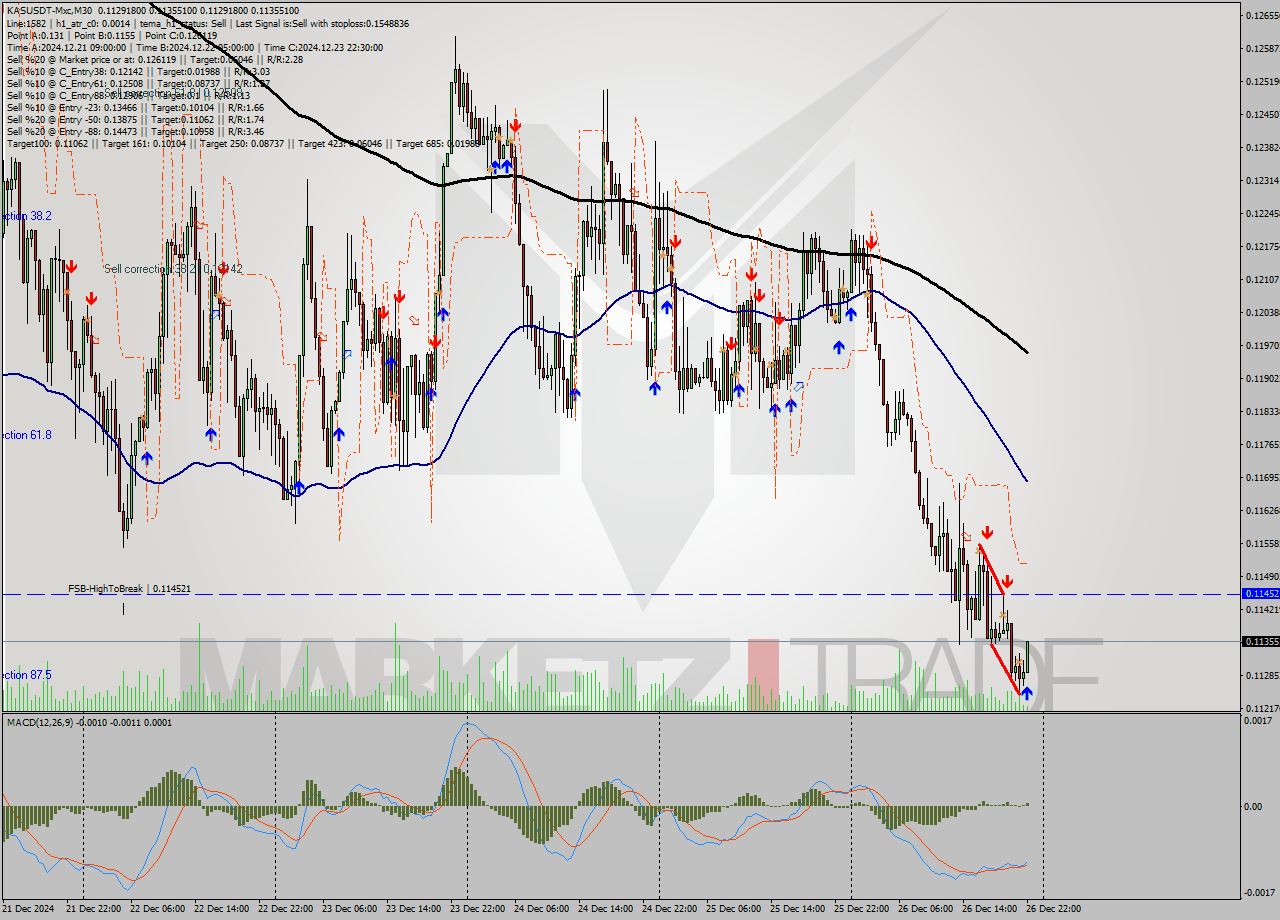The height and width of the screenshot is (920, 1280).
Task: Click the 0.11765 price axis label
Action: (1262, 444)
